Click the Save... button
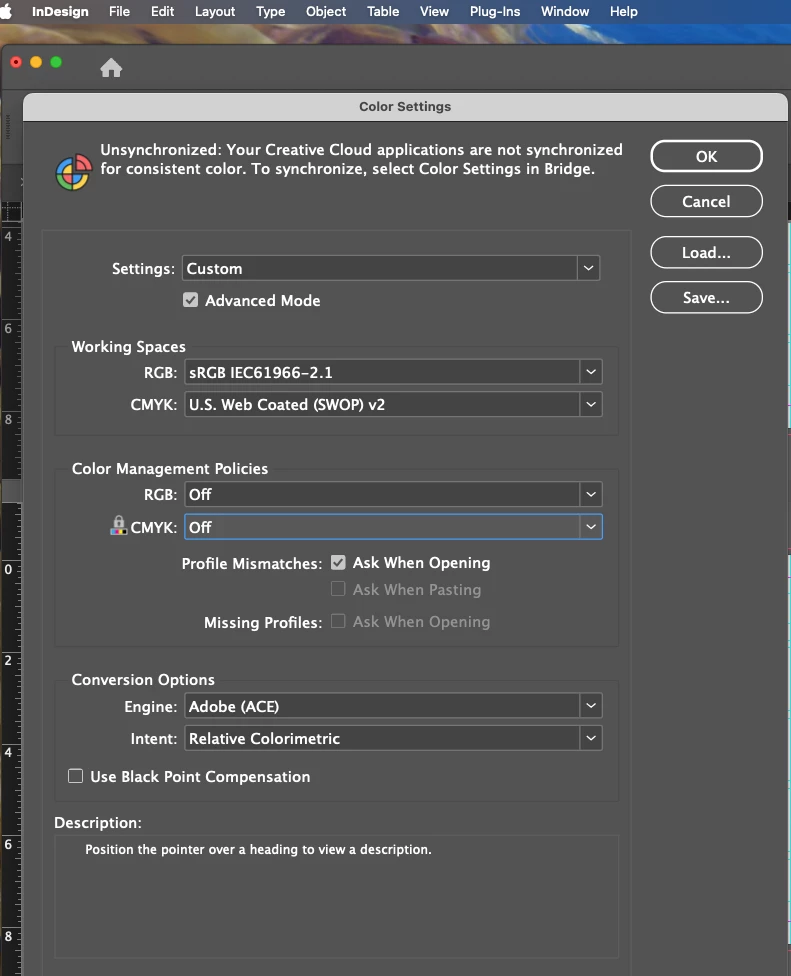Screen dimensions: 791x976 coord(706,298)
